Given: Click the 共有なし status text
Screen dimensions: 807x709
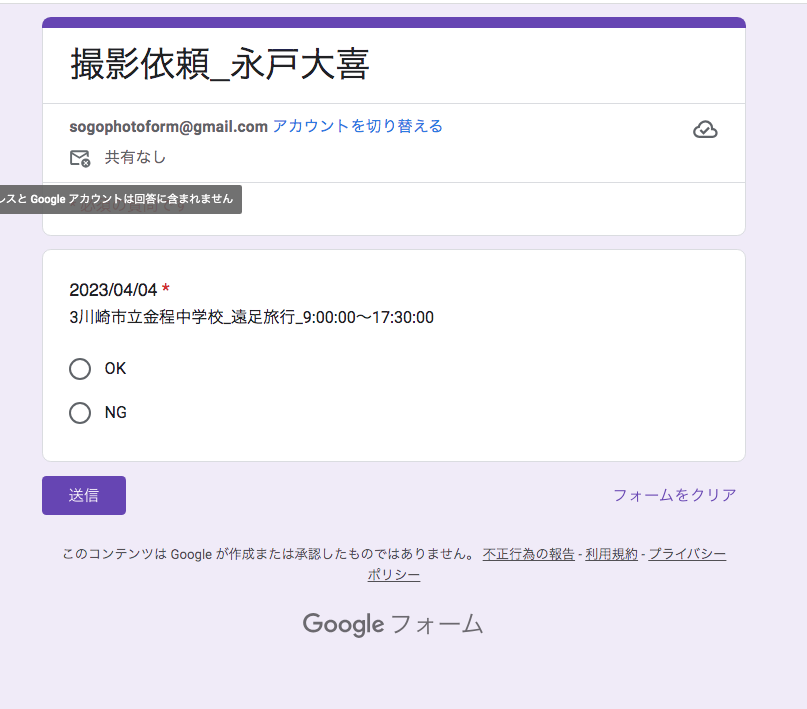Looking at the screenshot, I should click(135, 158).
